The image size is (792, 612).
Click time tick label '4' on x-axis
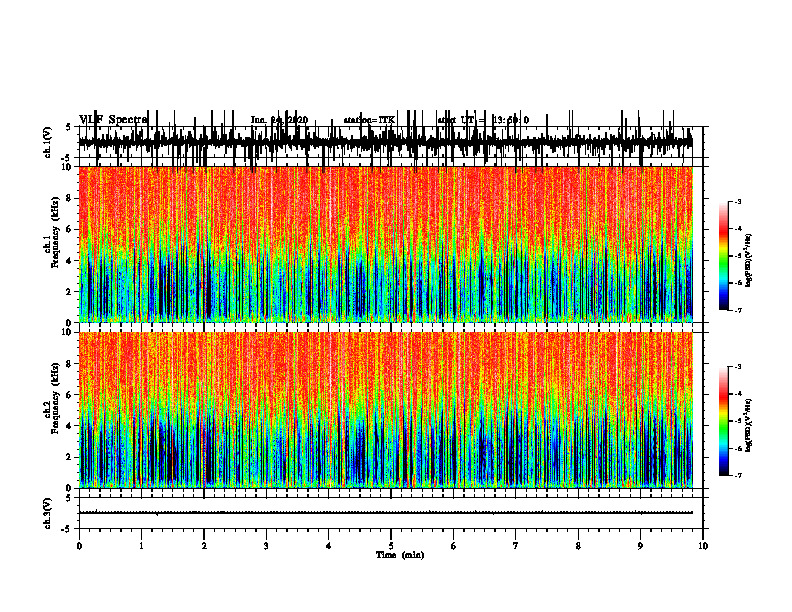[328, 546]
